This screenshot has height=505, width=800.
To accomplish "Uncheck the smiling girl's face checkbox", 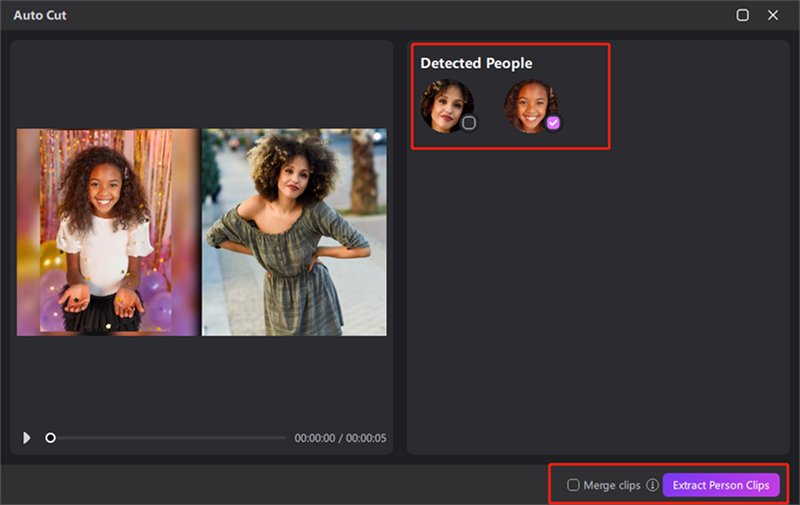I will pos(553,123).
